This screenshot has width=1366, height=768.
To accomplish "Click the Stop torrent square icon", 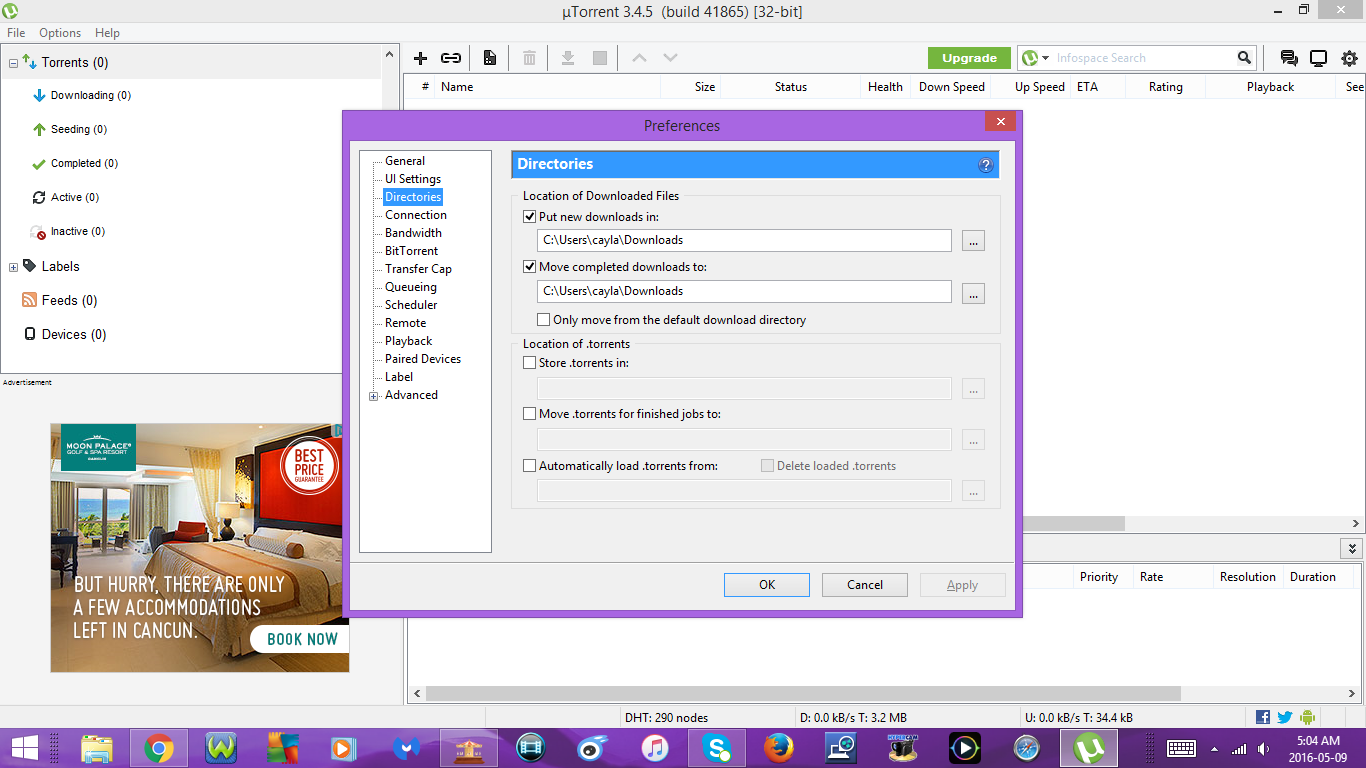I will [x=600, y=58].
